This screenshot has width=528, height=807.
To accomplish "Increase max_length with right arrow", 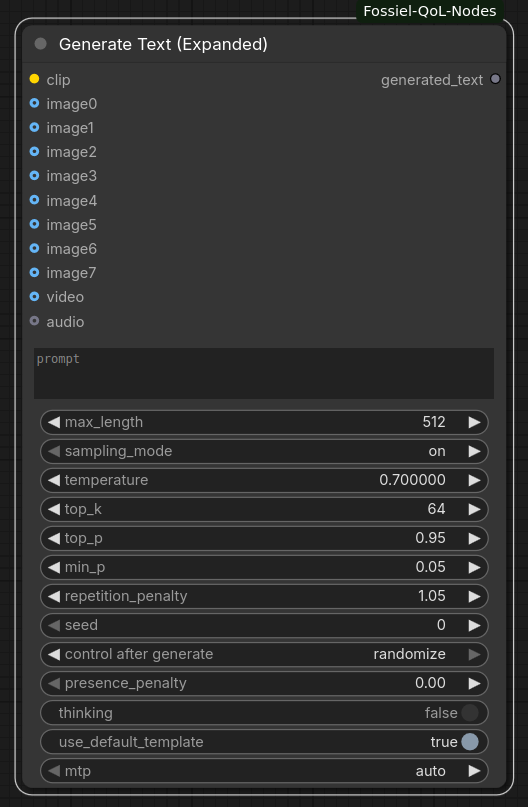I will [x=474, y=422].
